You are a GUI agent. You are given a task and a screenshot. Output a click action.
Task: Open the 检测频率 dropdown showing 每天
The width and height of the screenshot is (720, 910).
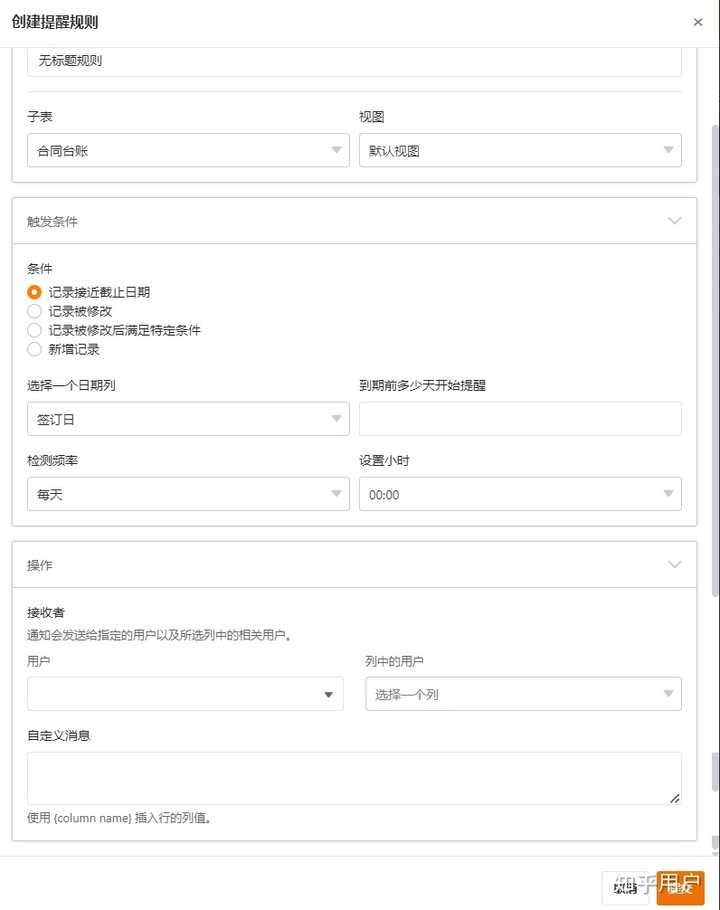click(188, 494)
